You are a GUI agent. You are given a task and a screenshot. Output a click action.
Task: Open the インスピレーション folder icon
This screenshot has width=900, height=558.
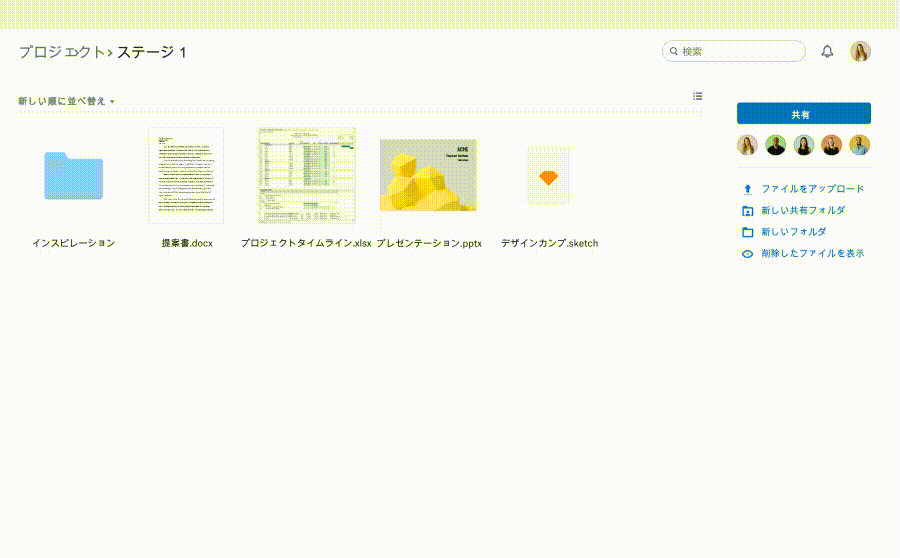[73, 176]
